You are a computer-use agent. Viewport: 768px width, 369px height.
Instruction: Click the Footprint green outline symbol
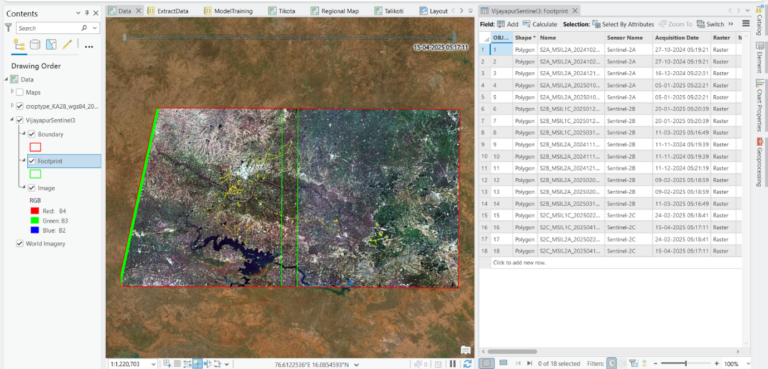[35, 173]
